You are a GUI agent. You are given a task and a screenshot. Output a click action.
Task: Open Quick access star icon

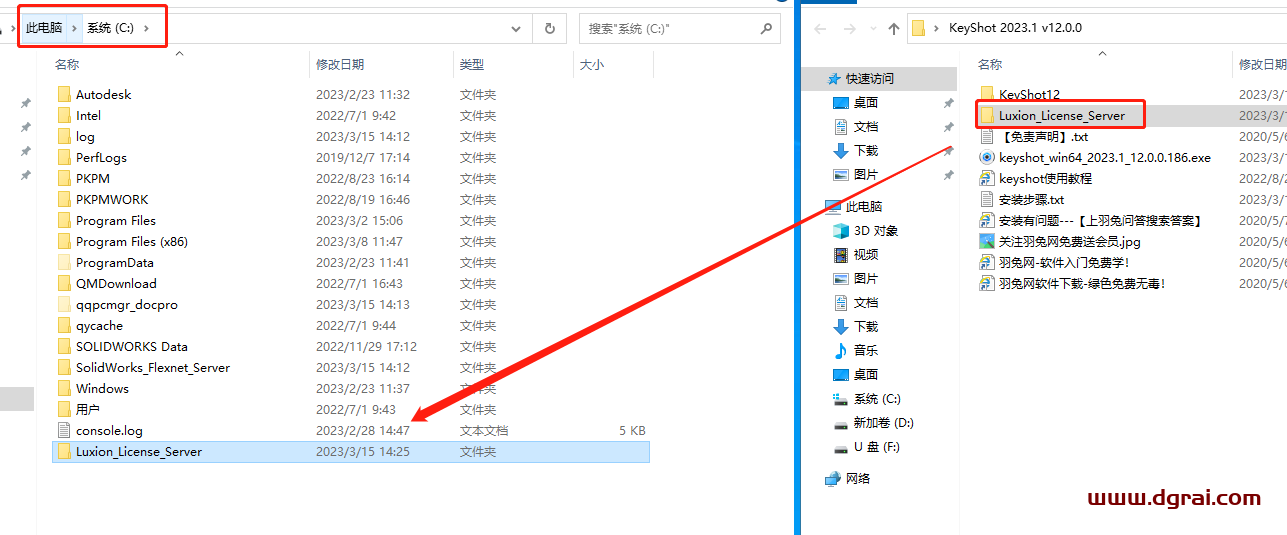pyautogui.click(x=833, y=78)
